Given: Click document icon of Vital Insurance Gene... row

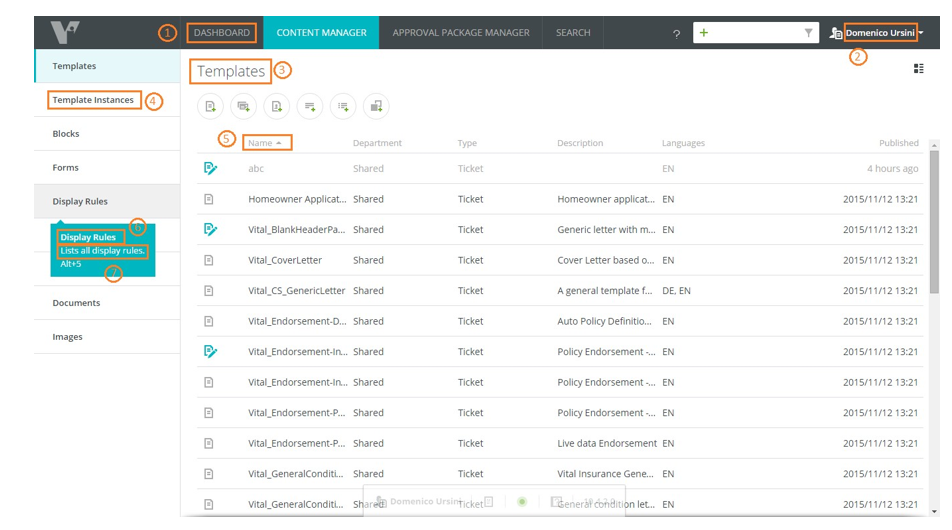Looking at the screenshot, I should (x=209, y=474).
